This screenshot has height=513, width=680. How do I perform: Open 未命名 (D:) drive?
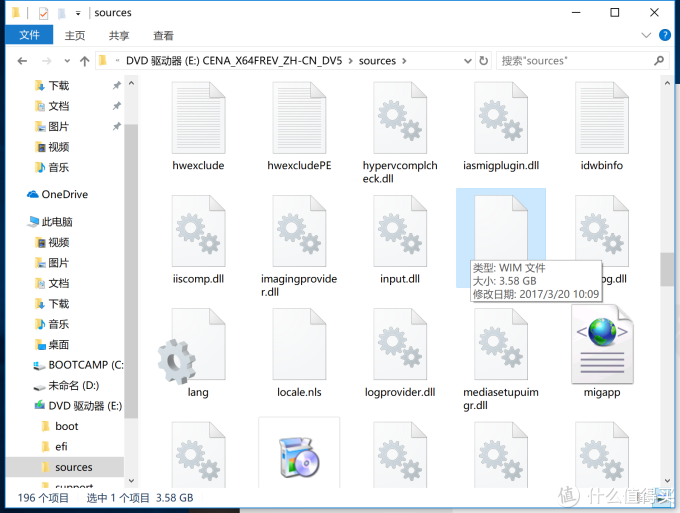point(66,386)
